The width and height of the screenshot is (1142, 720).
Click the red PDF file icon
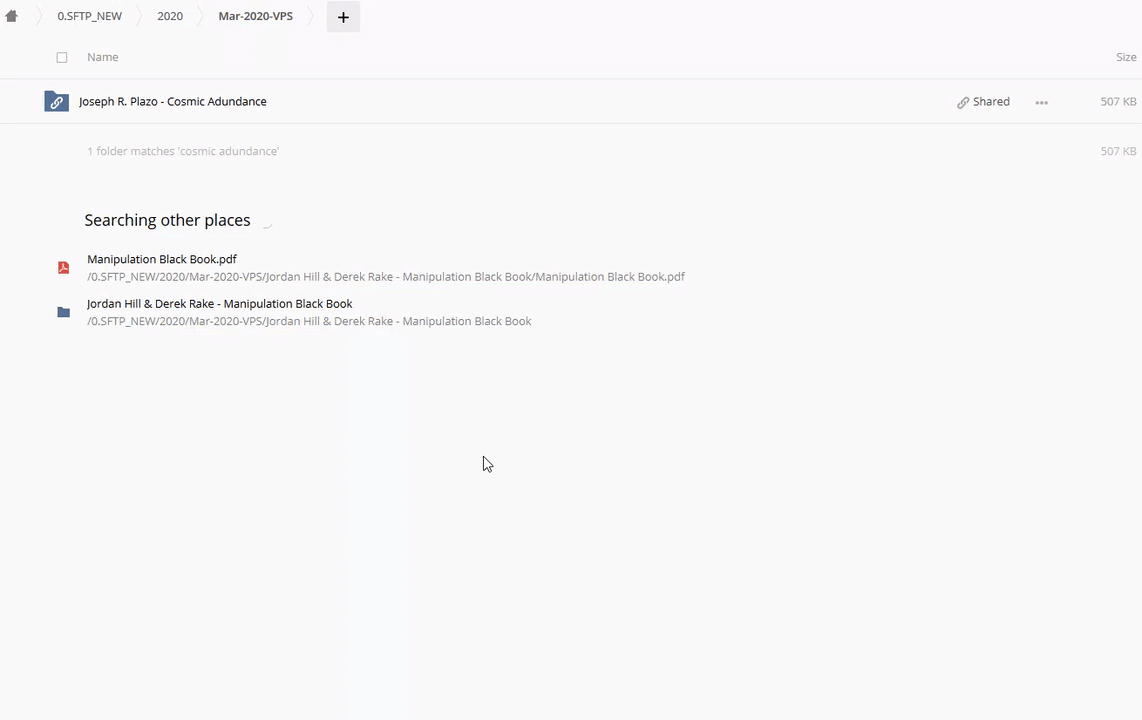[63, 268]
